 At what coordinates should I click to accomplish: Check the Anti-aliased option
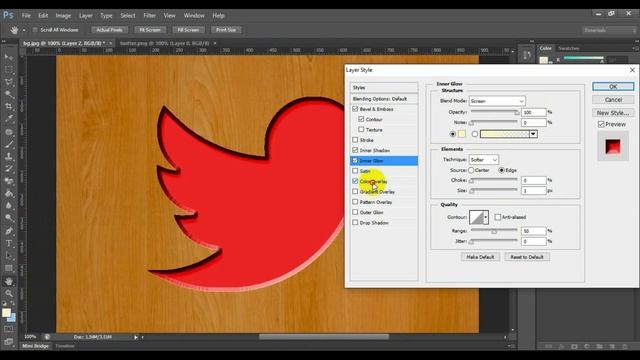[498, 217]
